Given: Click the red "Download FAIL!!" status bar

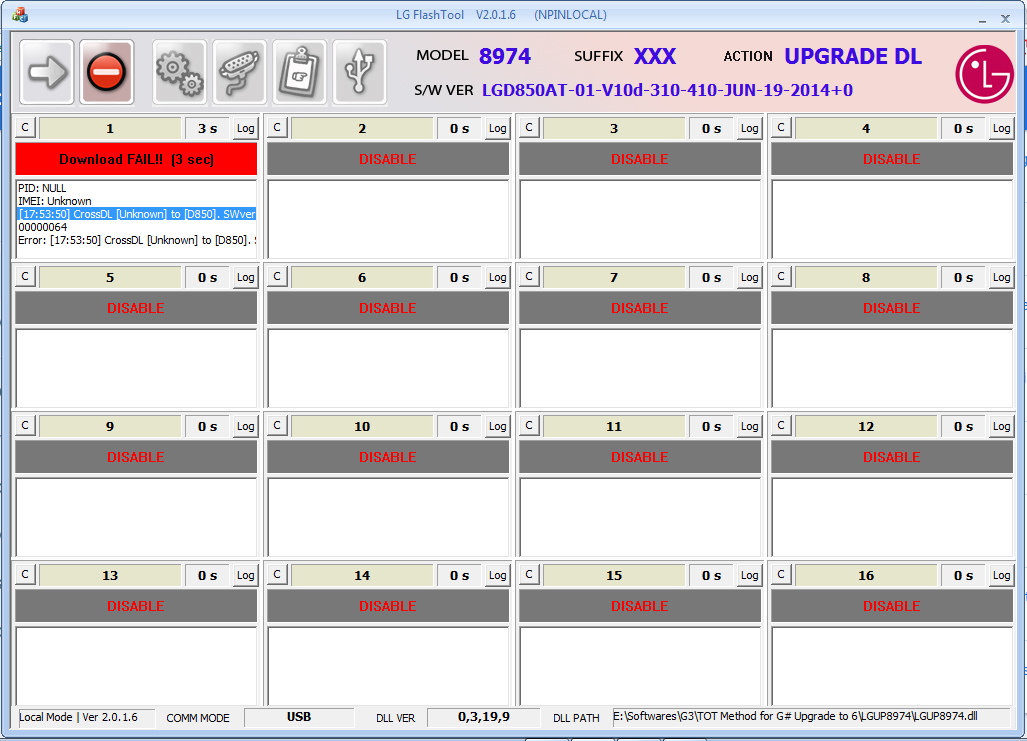Looking at the screenshot, I should coord(136,159).
